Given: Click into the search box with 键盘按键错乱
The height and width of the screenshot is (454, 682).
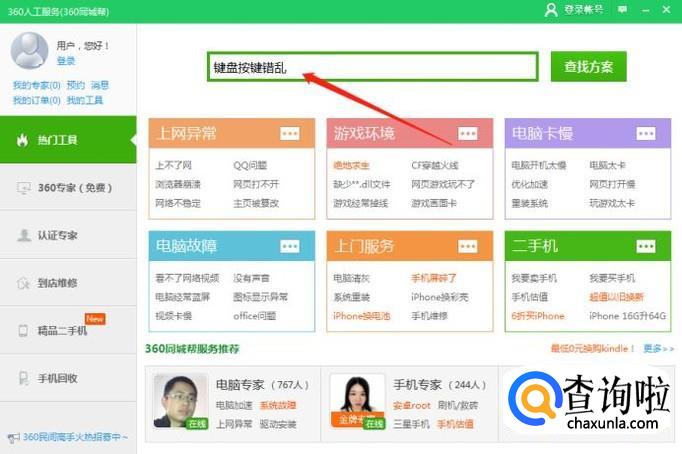Looking at the screenshot, I should point(373,67).
